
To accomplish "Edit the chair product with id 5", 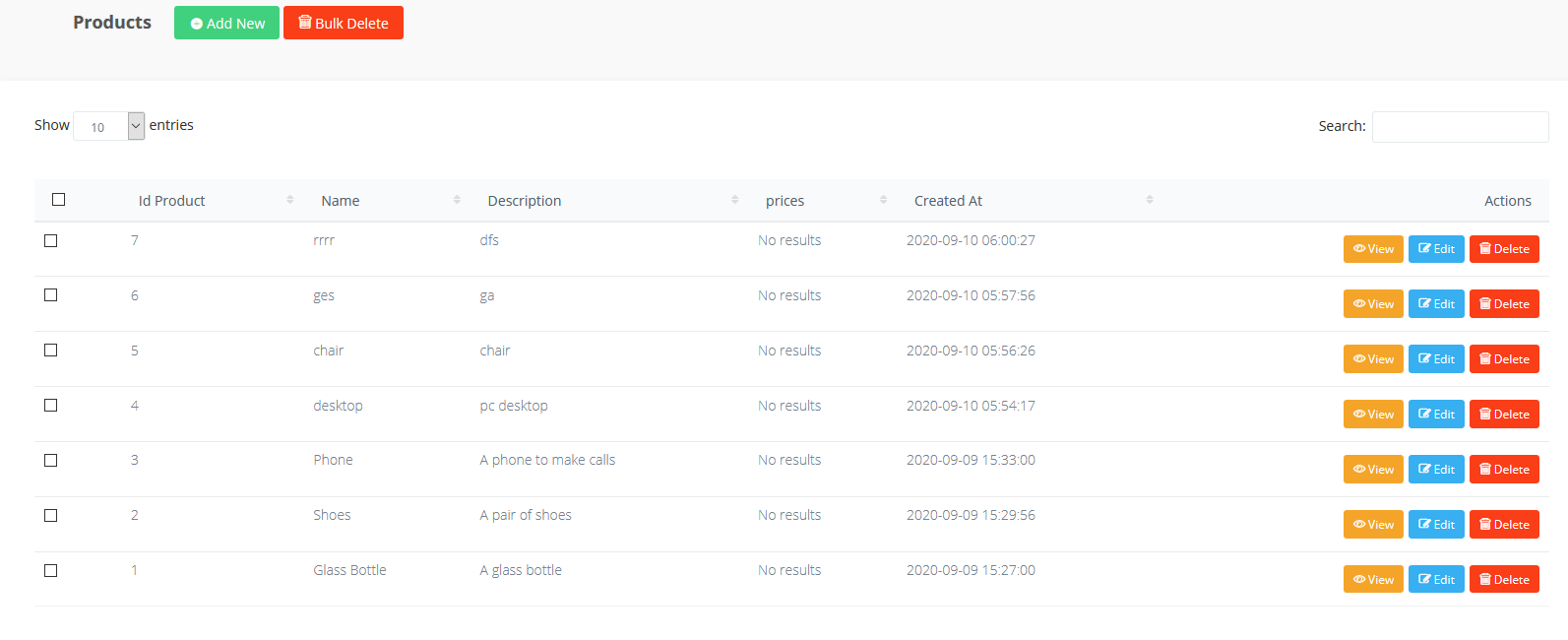I will (1436, 359).
